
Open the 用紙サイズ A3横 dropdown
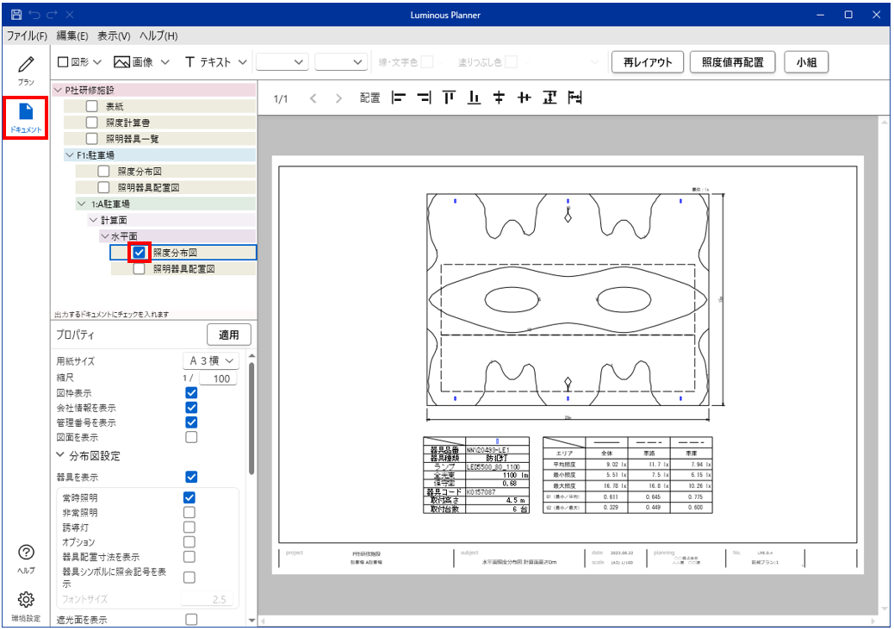[214, 360]
